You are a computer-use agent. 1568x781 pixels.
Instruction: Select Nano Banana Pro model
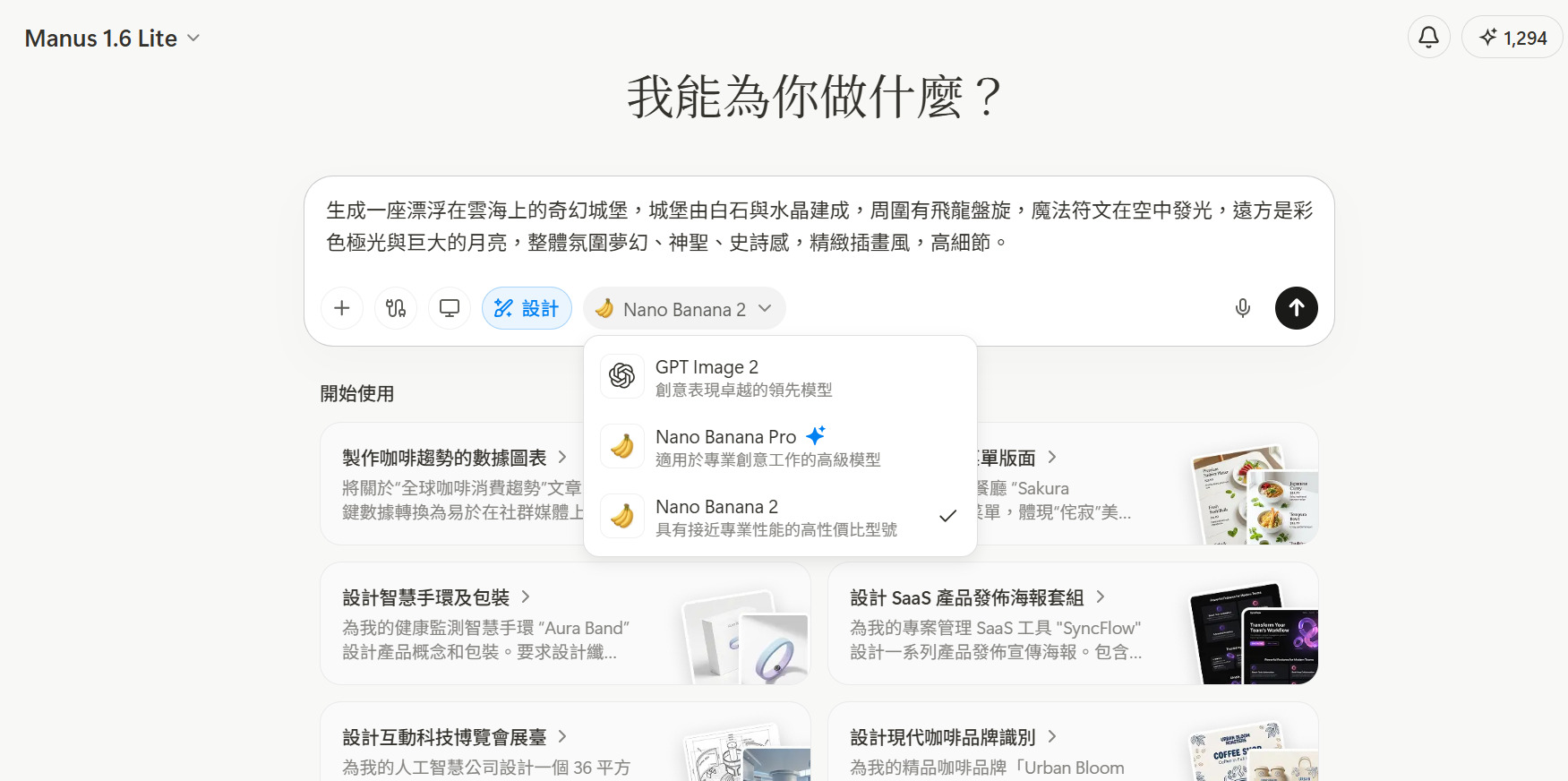point(780,447)
